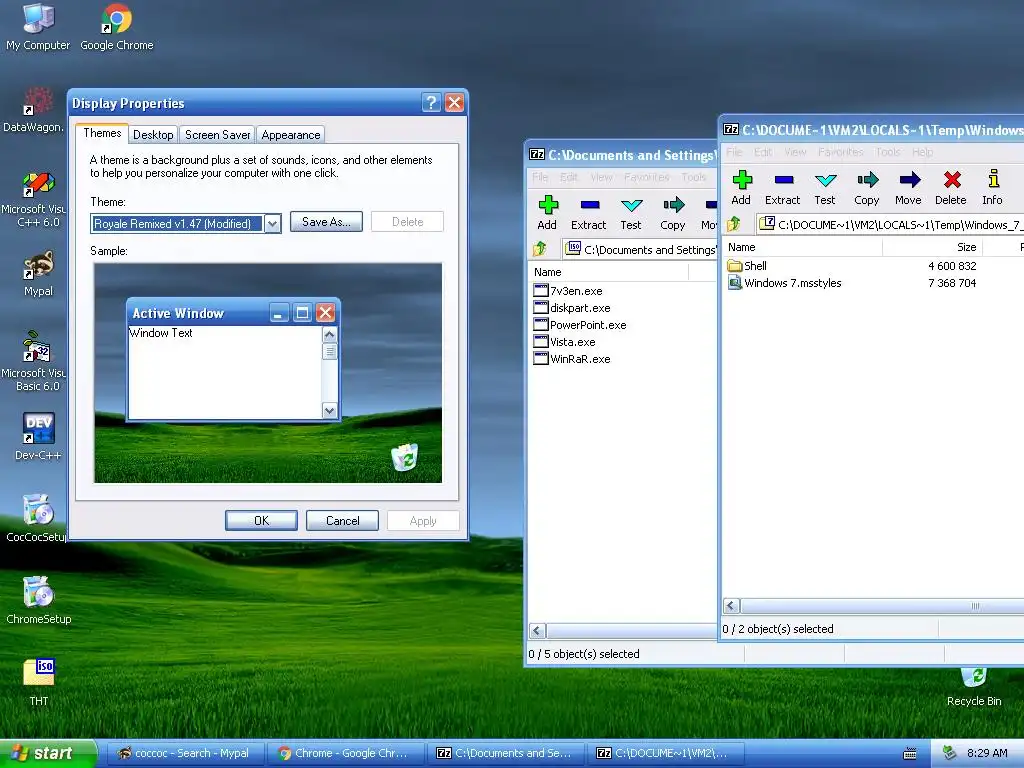Image resolution: width=1024 pixels, height=768 pixels.
Task: Click Extract in front 7-Zip Temp window
Action: click(x=782, y=188)
